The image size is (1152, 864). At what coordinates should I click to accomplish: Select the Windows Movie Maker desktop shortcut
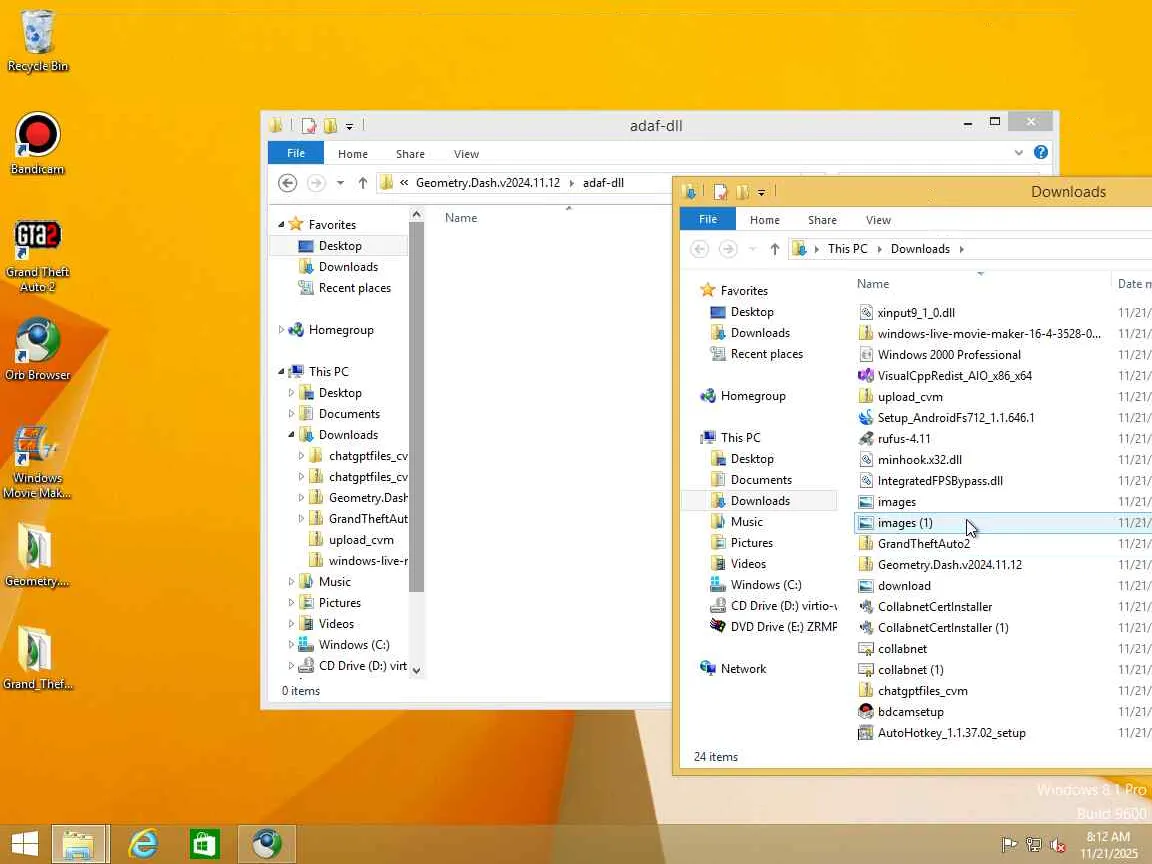37,460
